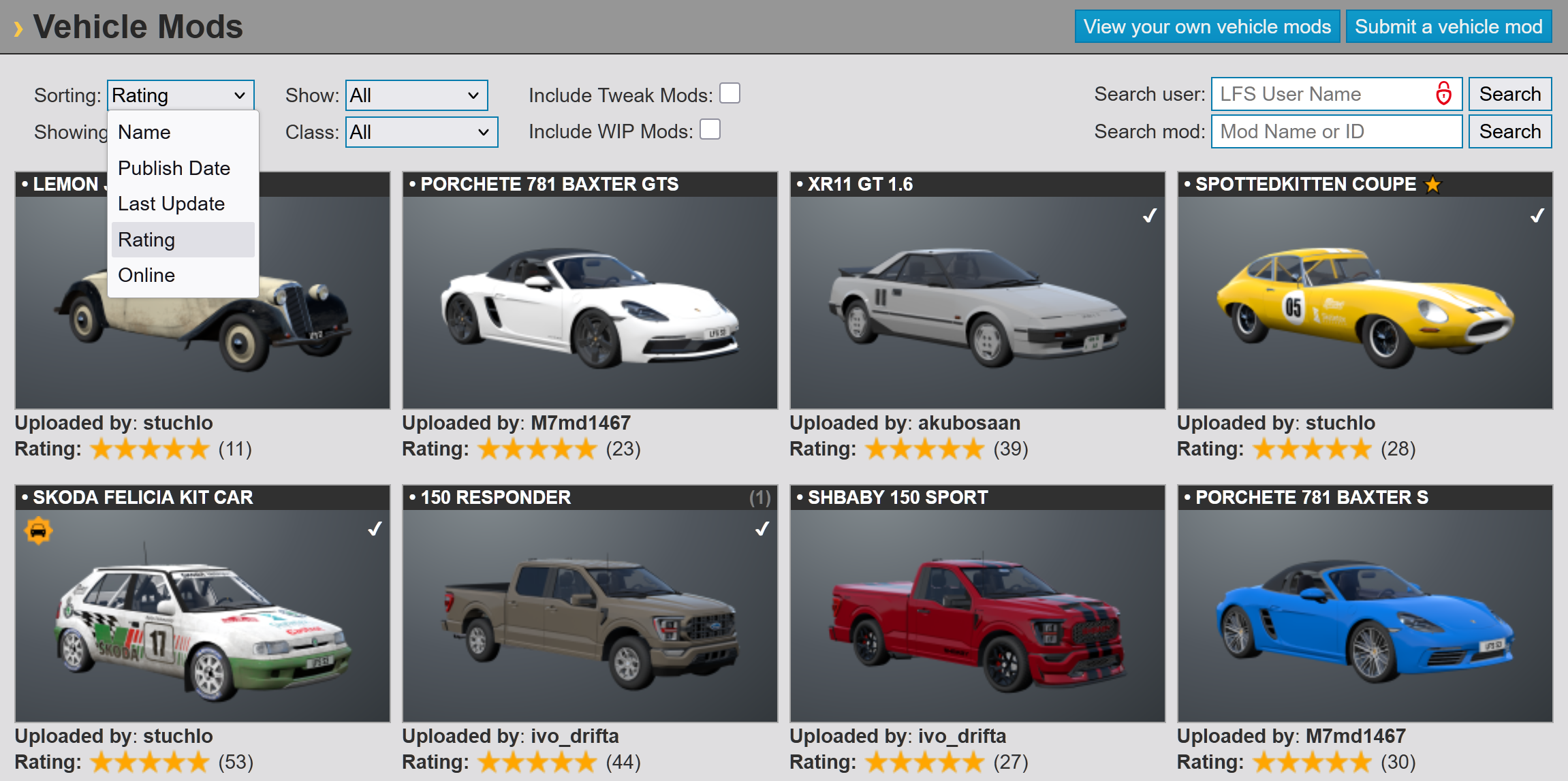1568x781 pixels.
Task: Open the Sorting dropdown
Action: pos(180,95)
